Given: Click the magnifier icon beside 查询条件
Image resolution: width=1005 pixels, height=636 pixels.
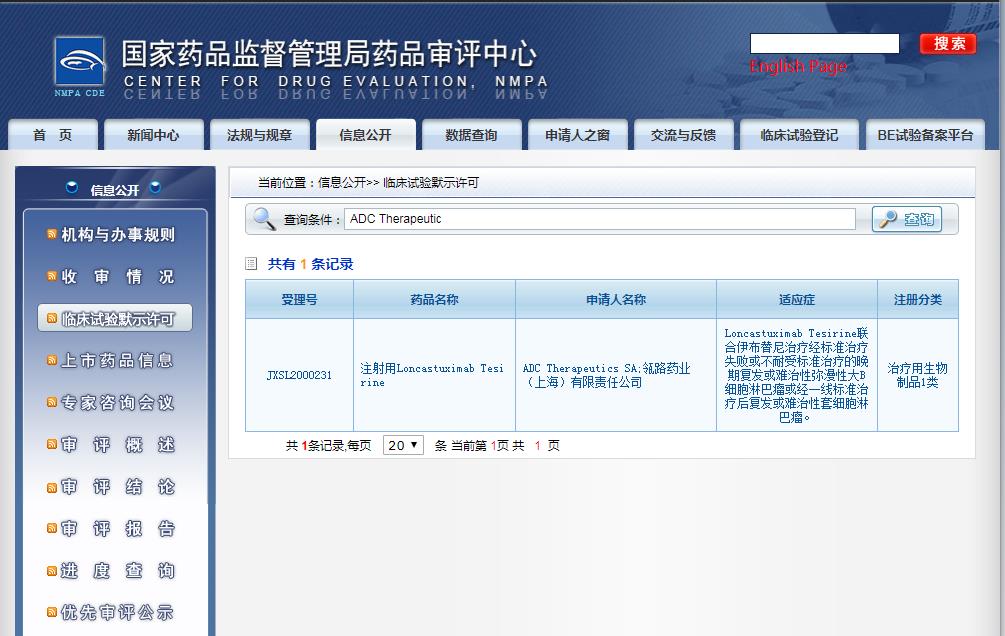Looking at the screenshot, I should click(264, 219).
